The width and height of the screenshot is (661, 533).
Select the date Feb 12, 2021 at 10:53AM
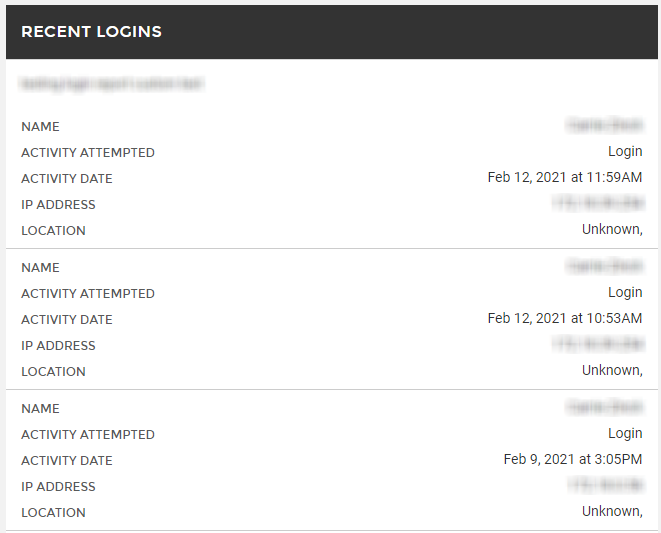[565, 318]
